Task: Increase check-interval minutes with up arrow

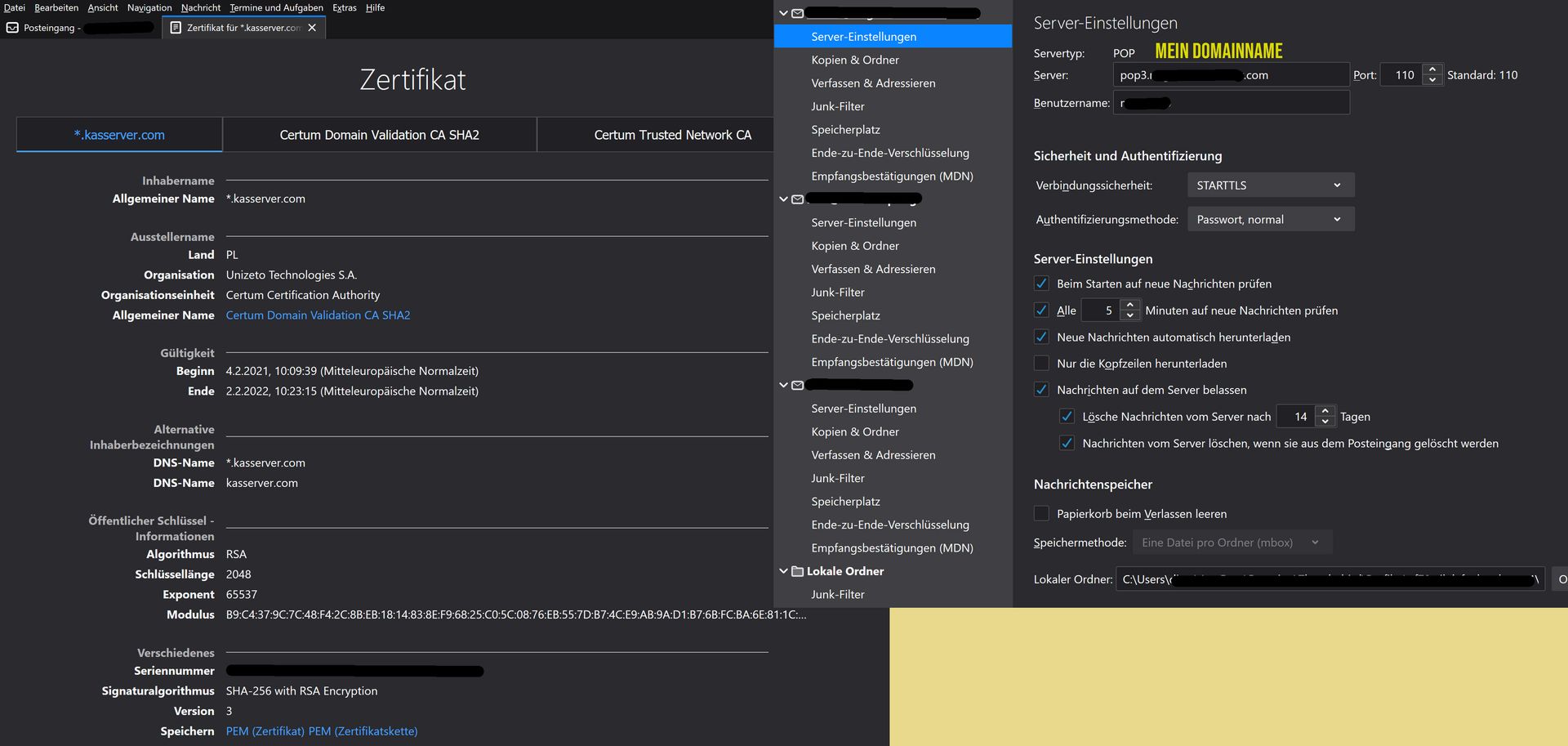Action: pos(1129,305)
